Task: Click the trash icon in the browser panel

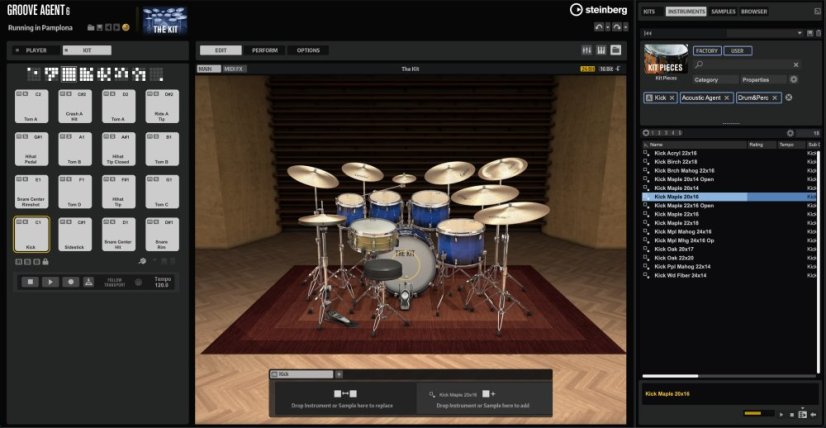Action: (817, 33)
